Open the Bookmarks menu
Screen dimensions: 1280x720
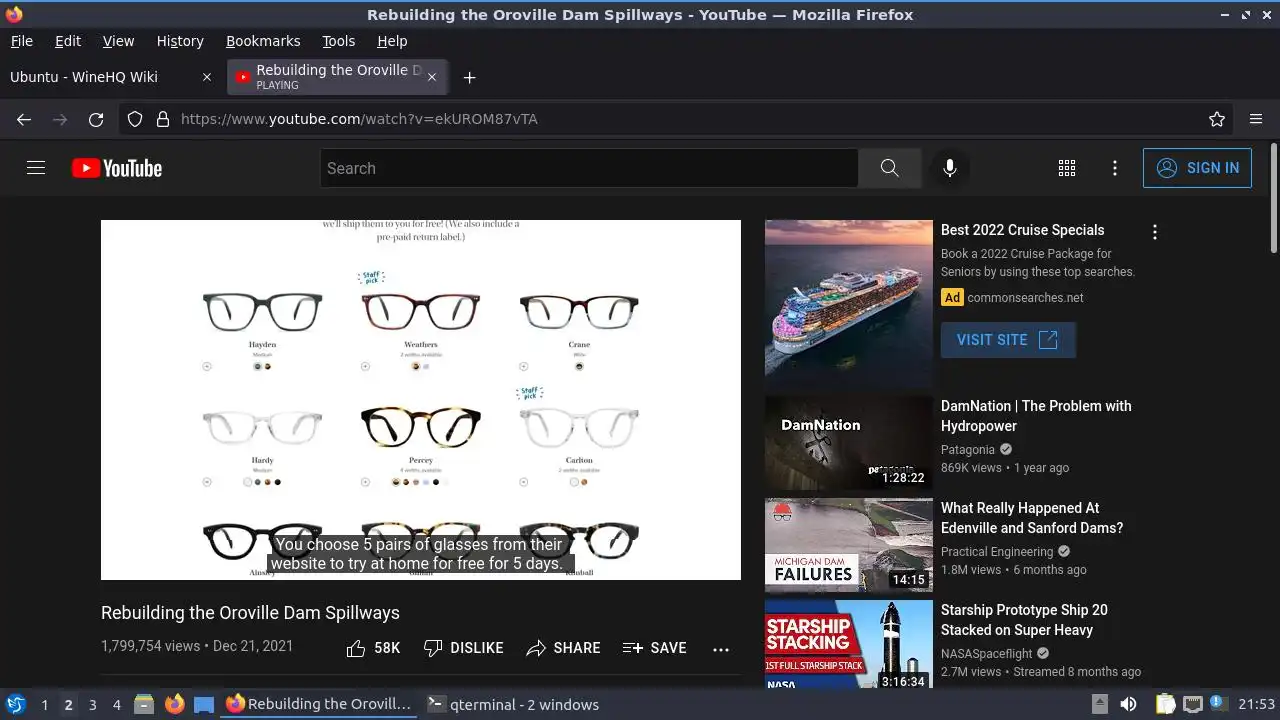(263, 41)
